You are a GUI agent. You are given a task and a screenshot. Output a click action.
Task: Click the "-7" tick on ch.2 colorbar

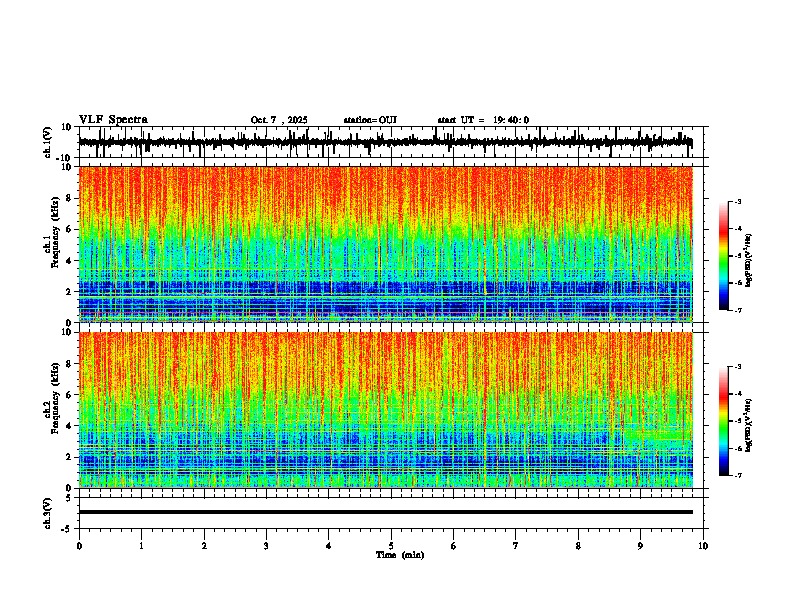pyautogui.click(x=738, y=475)
